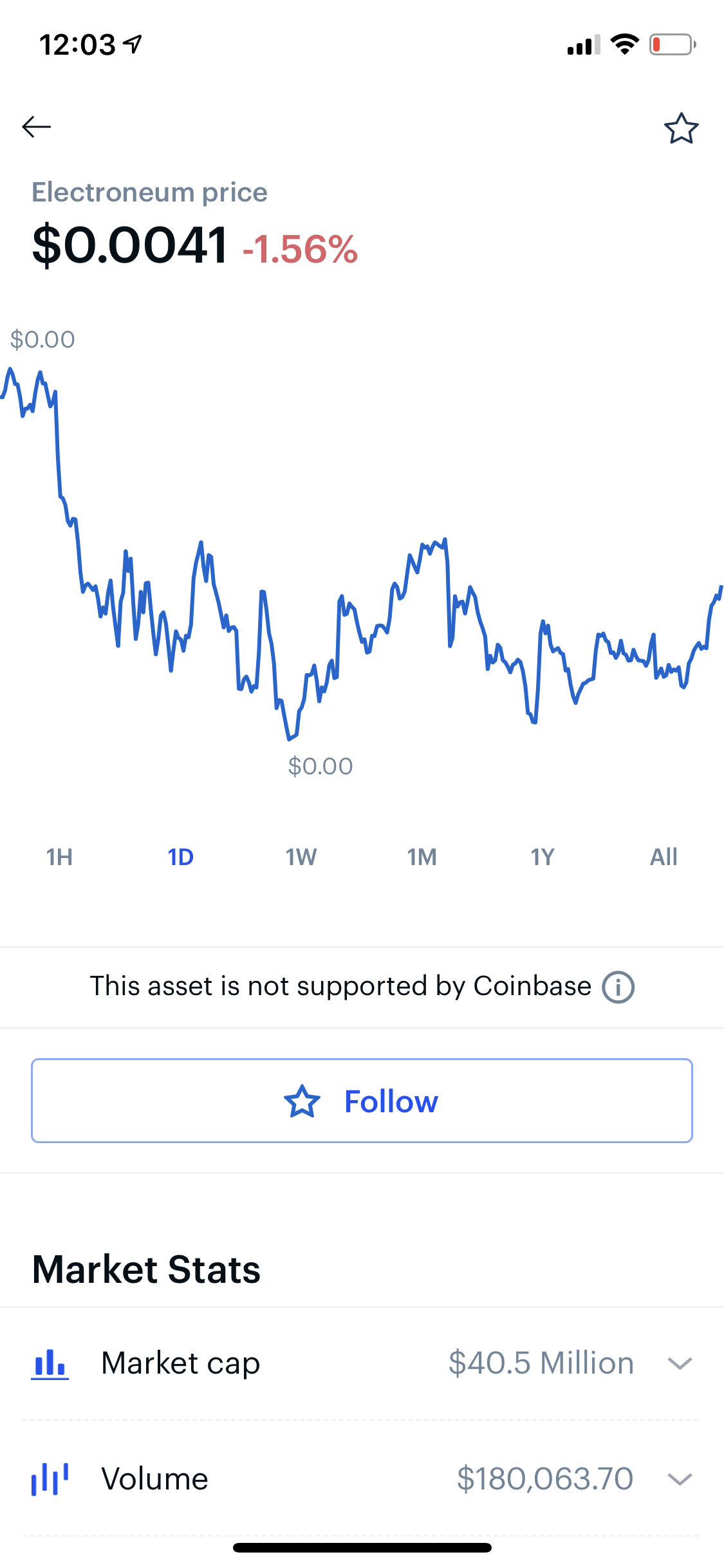The image size is (724, 1568).
Task: Open the info icon beside Coinbase support notice
Action: click(618, 987)
